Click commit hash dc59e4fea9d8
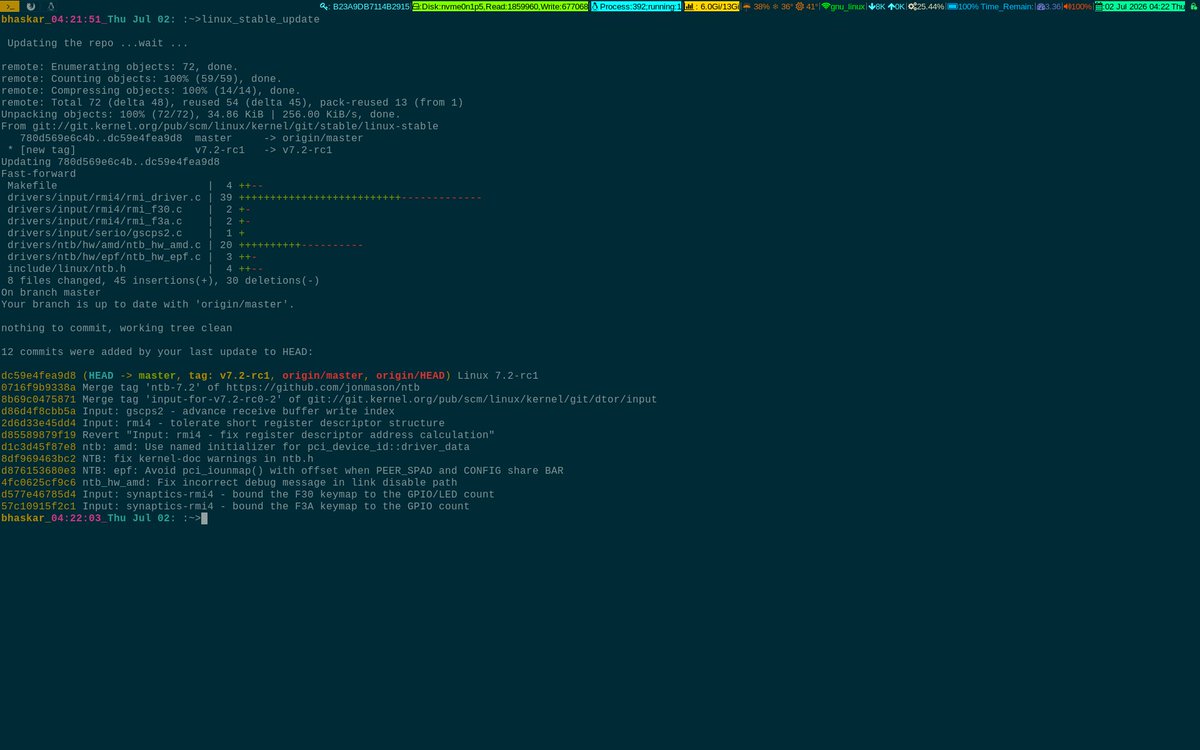Image resolution: width=1200 pixels, height=750 pixels. pos(38,376)
